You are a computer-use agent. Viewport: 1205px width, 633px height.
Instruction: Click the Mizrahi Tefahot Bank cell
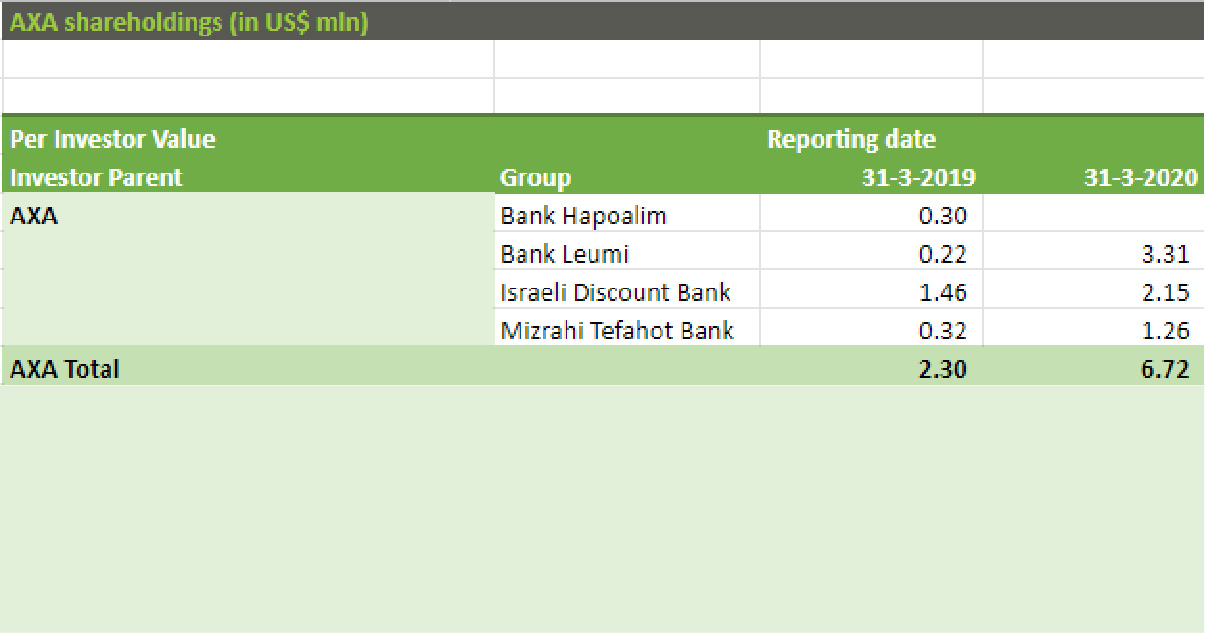click(627, 329)
